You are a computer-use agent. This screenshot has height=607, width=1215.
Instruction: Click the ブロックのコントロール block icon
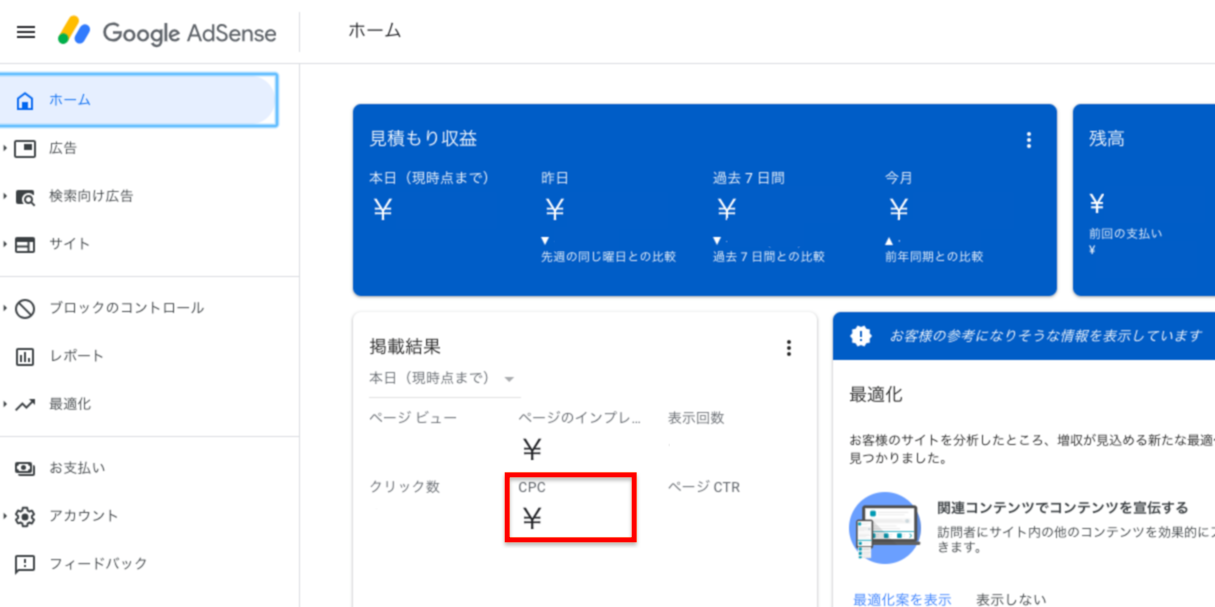click(26, 309)
